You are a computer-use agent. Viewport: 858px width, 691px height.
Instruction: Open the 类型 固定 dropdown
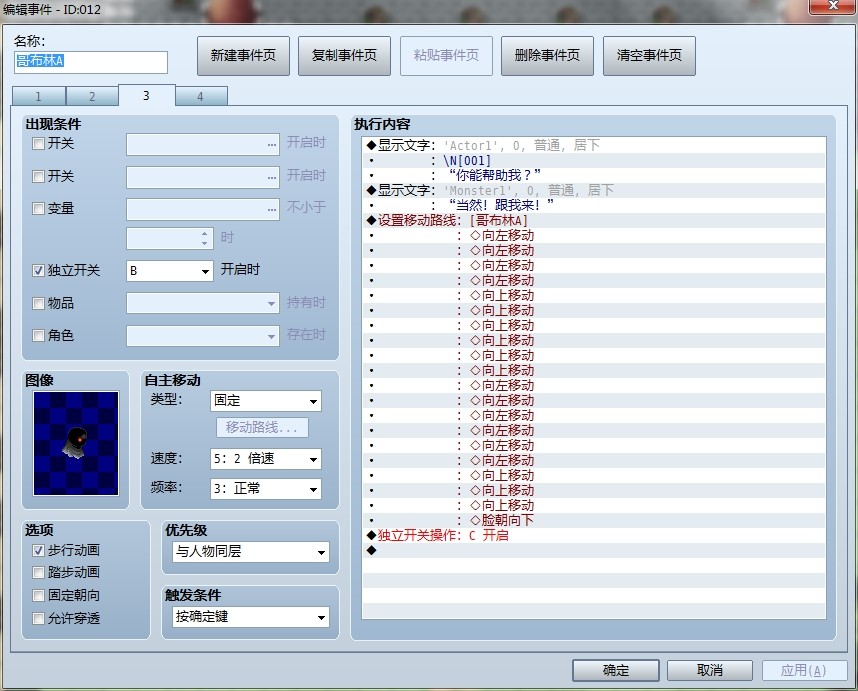[265, 401]
